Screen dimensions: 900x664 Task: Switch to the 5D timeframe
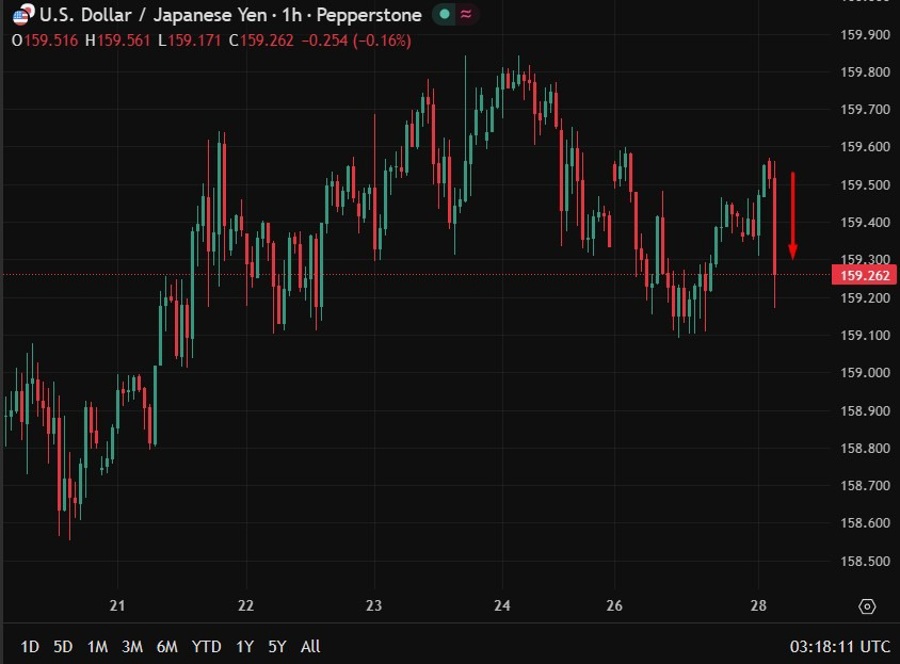[60, 646]
